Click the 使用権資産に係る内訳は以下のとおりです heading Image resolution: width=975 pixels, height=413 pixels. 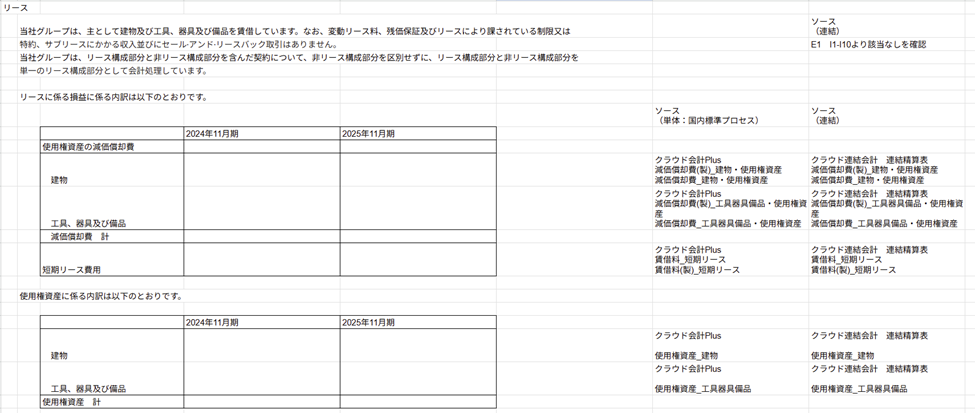(x=100, y=296)
